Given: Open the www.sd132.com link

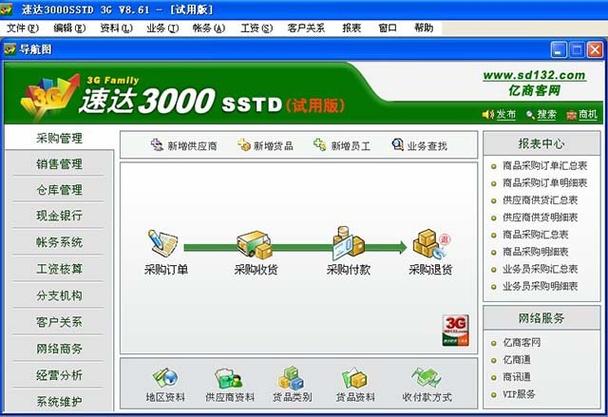Looking at the screenshot, I should tap(534, 75).
